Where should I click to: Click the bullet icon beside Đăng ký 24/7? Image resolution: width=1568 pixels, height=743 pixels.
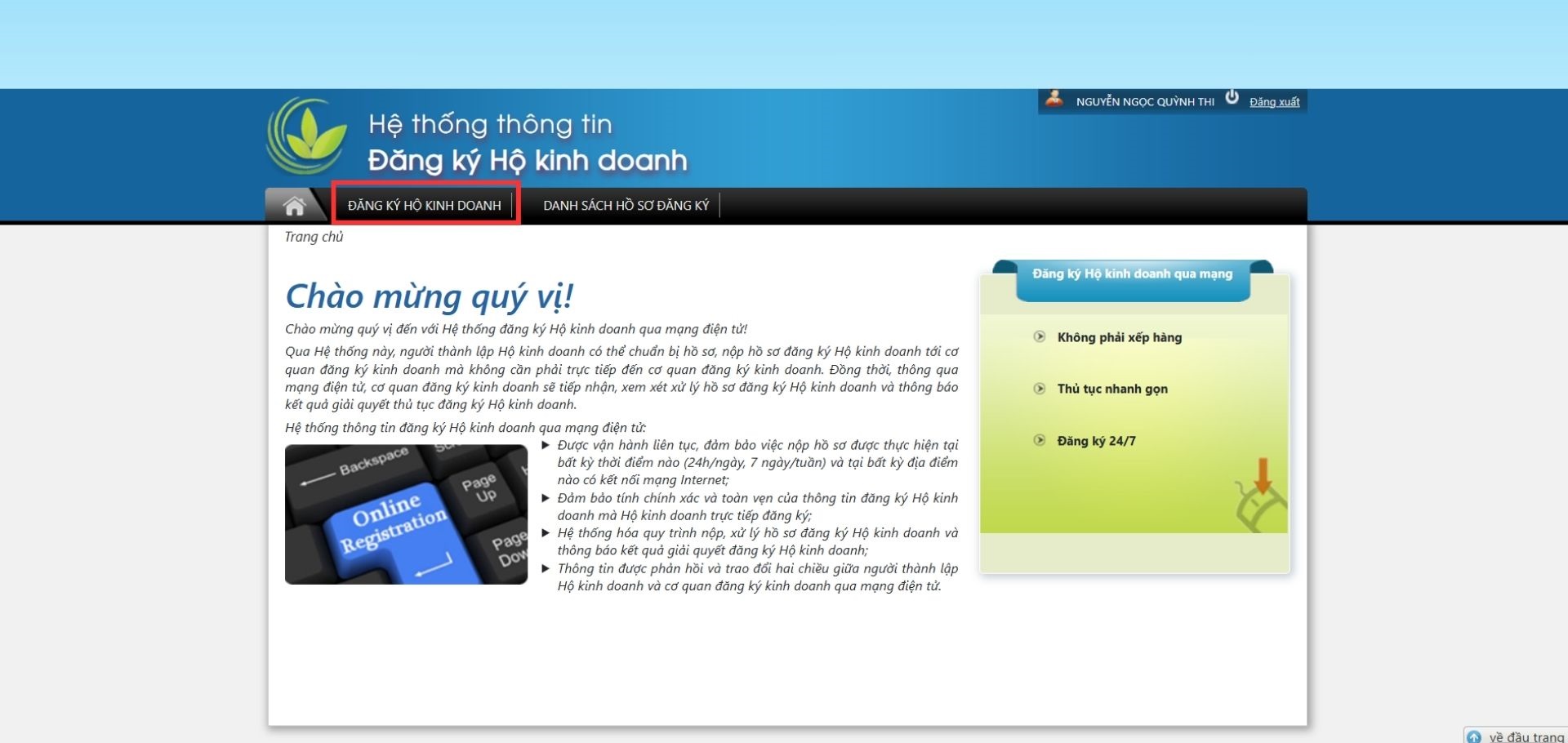click(x=1040, y=440)
